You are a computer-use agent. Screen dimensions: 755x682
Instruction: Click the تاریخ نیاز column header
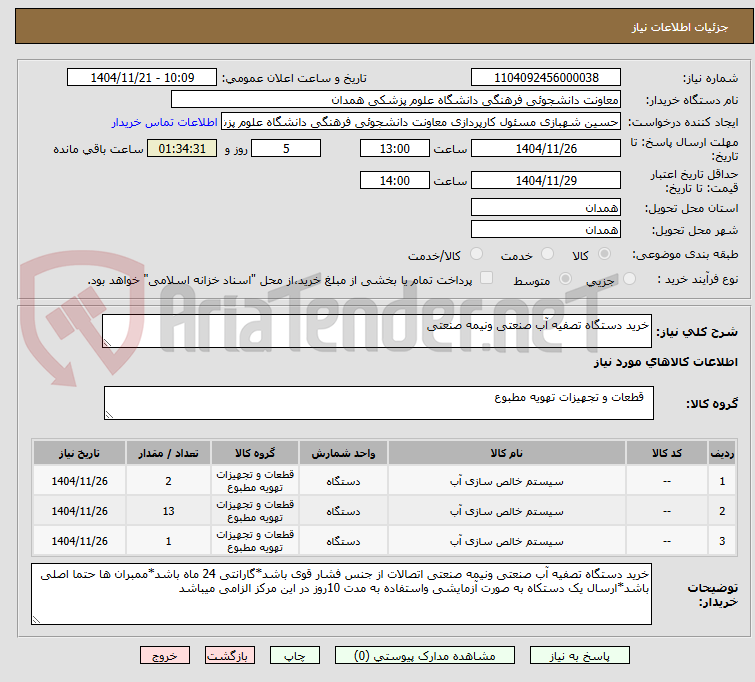coord(79,453)
